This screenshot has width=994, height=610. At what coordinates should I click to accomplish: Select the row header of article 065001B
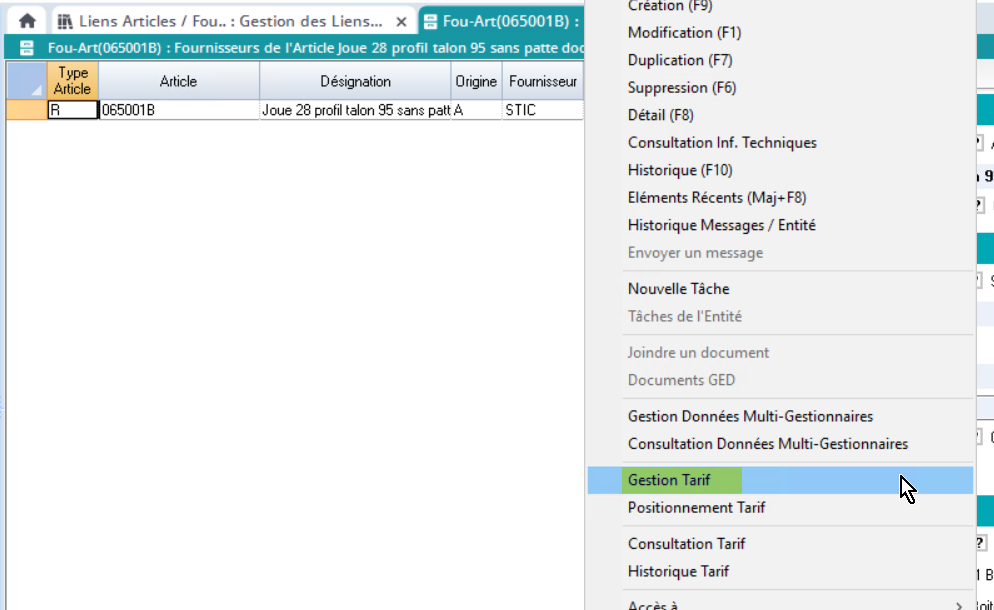(x=26, y=111)
